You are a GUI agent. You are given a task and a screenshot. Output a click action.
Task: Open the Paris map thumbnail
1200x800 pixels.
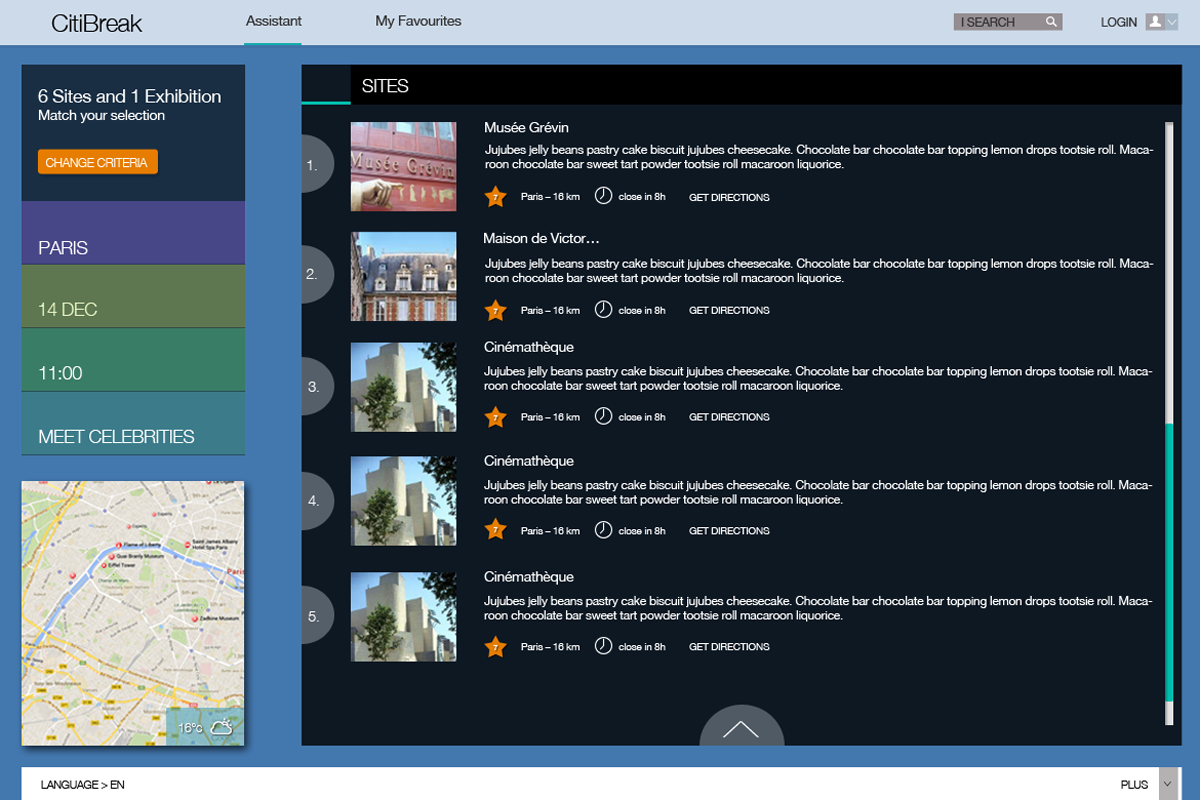tap(133, 613)
